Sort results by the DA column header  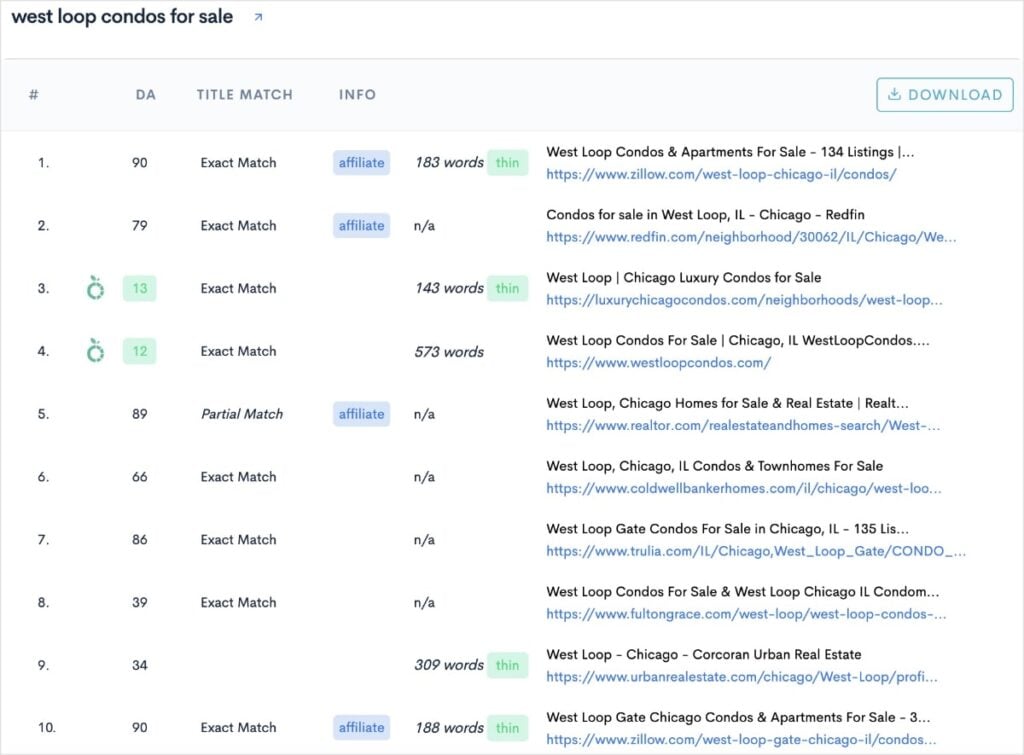[x=146, y=94]
